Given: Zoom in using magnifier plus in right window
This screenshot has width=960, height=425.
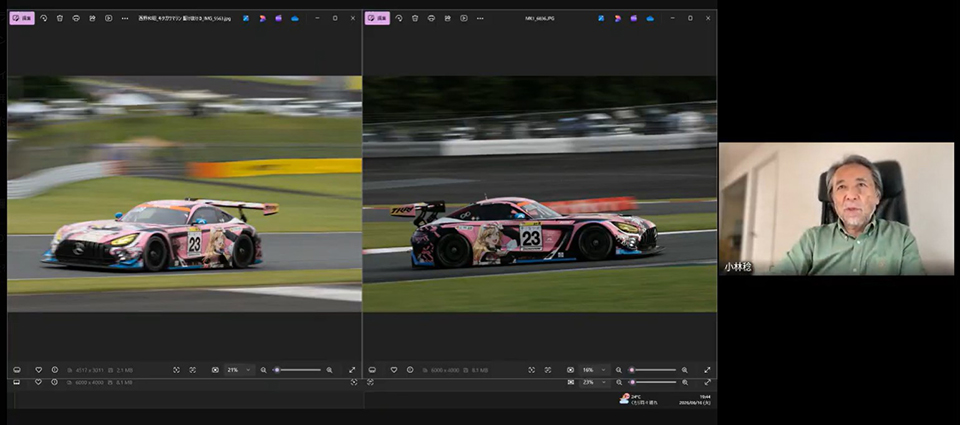Looking at the screenshot, I should point(684,370).
